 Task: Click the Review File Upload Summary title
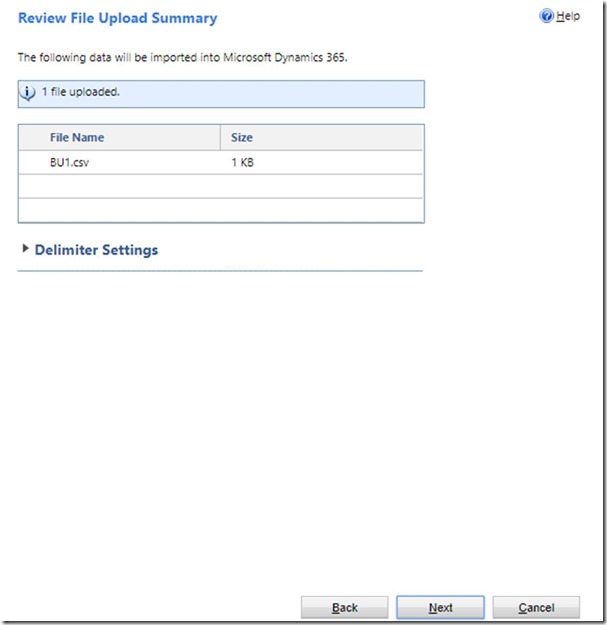click(x=117, y=18)
